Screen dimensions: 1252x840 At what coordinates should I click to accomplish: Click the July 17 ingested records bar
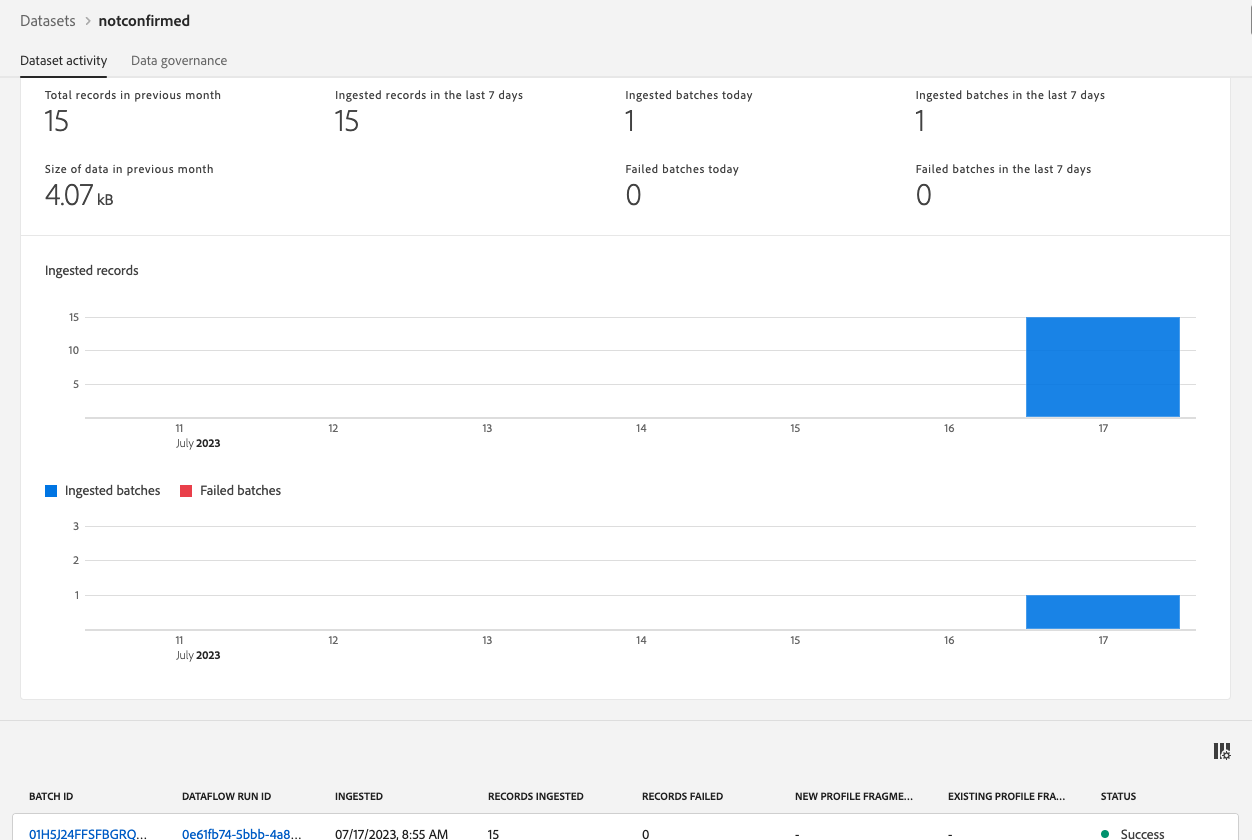[x=1103, y=367]
